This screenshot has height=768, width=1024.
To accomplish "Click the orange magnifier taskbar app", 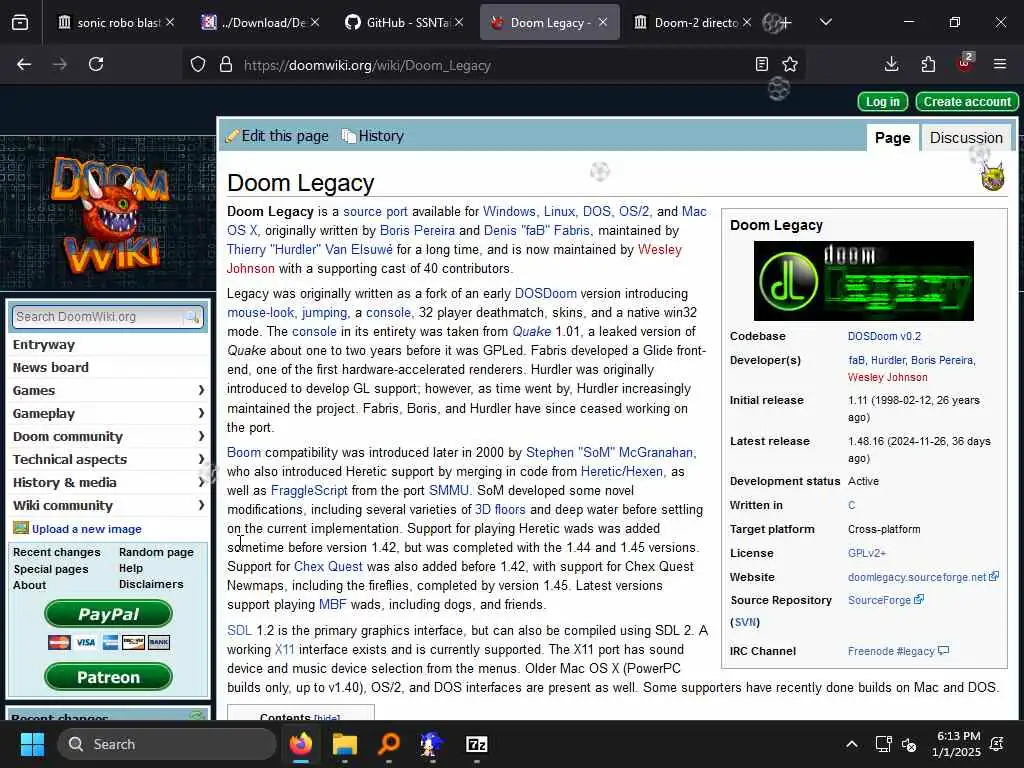I will click(389, 744).
